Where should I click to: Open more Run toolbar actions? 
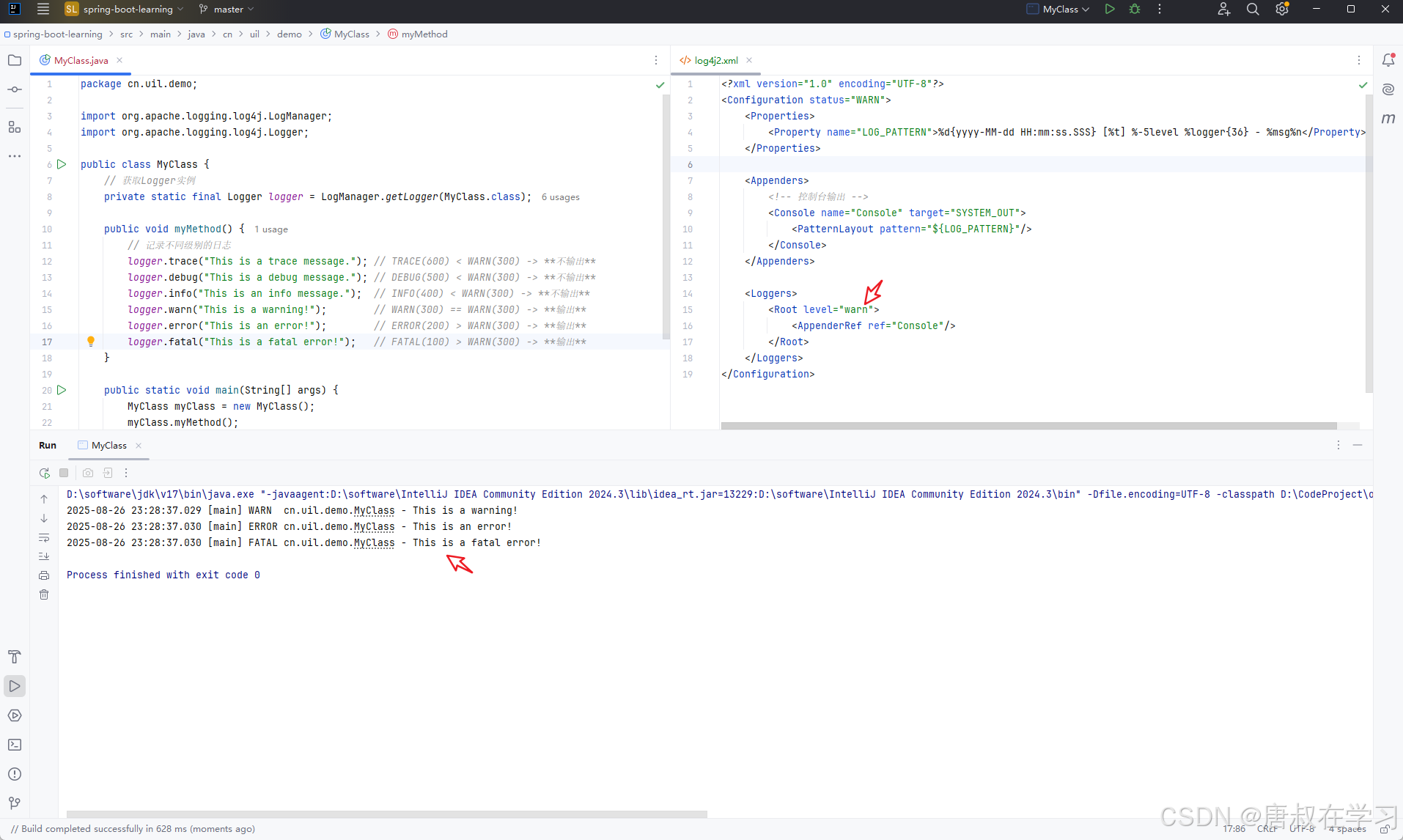(x=126, y=473)
